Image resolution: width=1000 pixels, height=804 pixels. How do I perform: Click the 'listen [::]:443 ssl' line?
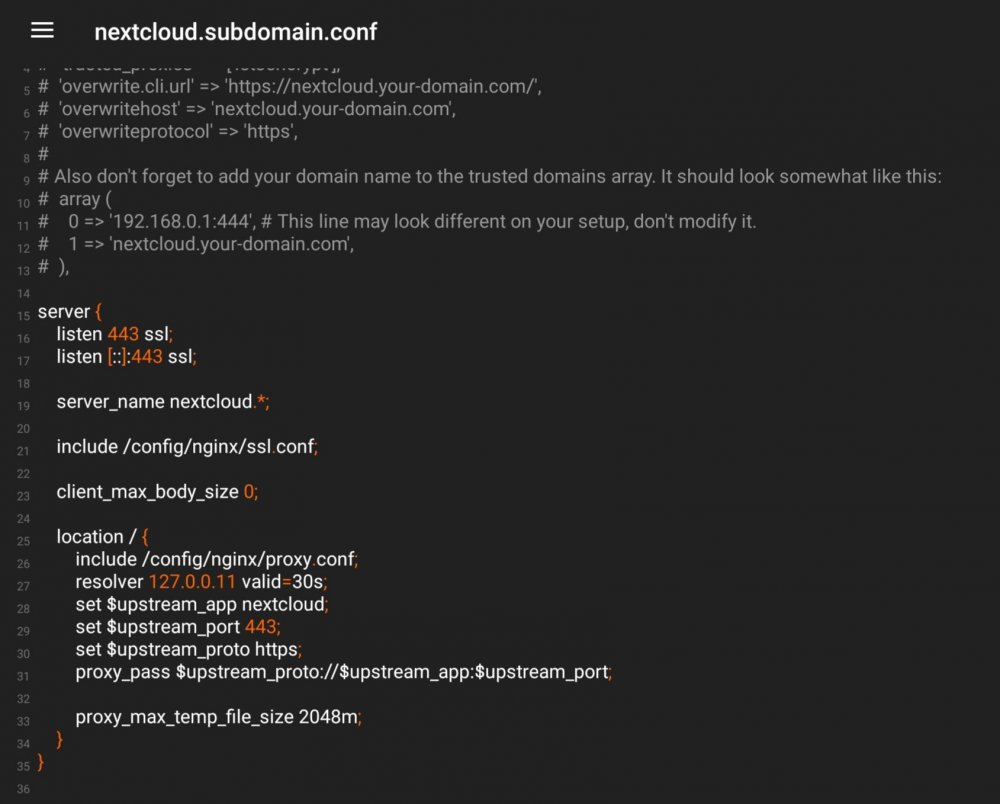coord(126,356)
